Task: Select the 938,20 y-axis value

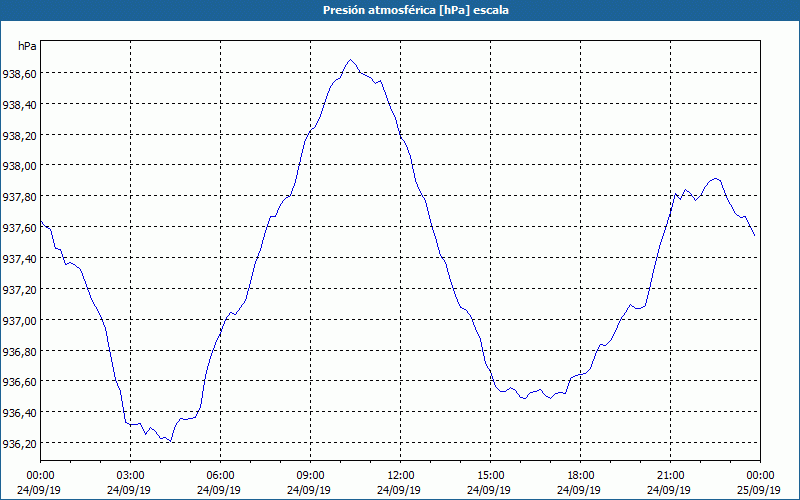Action: click(19, 136)
